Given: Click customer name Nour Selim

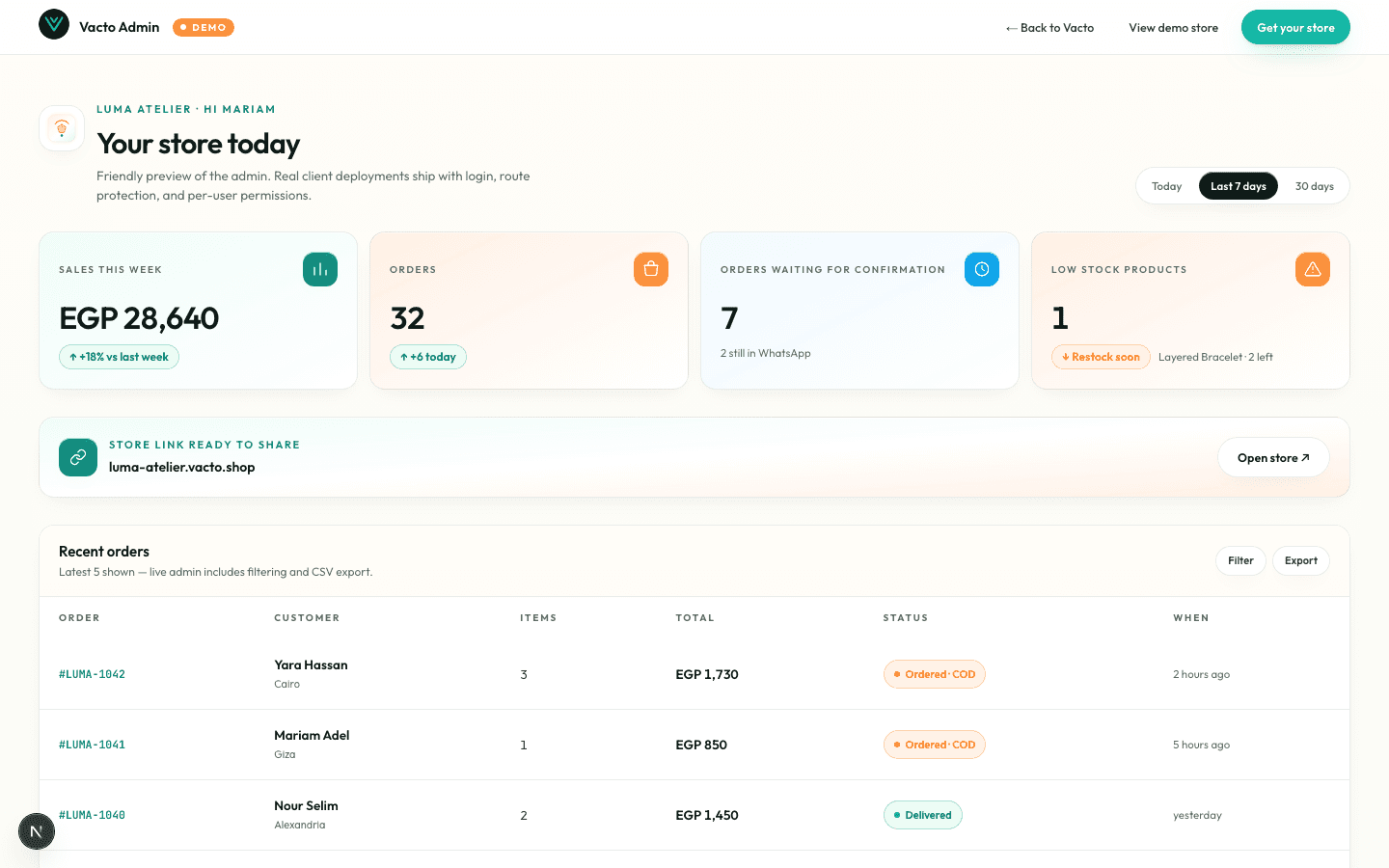Looking at the screenshot, I should [x=306, y=805].
